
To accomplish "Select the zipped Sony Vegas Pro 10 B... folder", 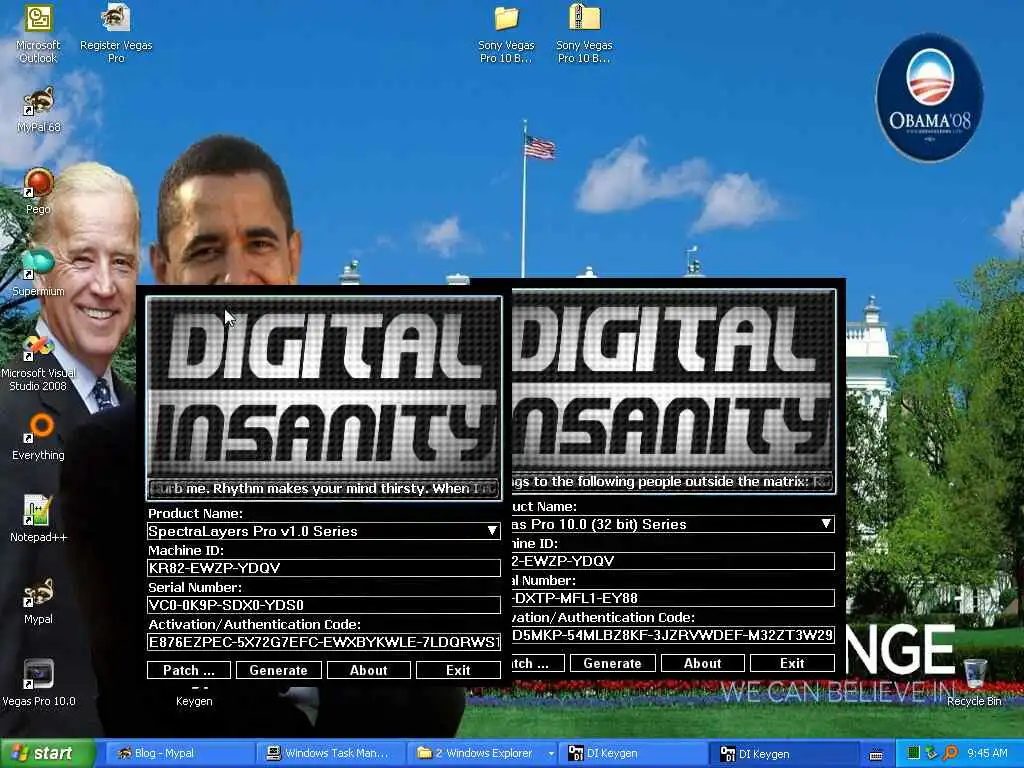I will click(584, 34).
